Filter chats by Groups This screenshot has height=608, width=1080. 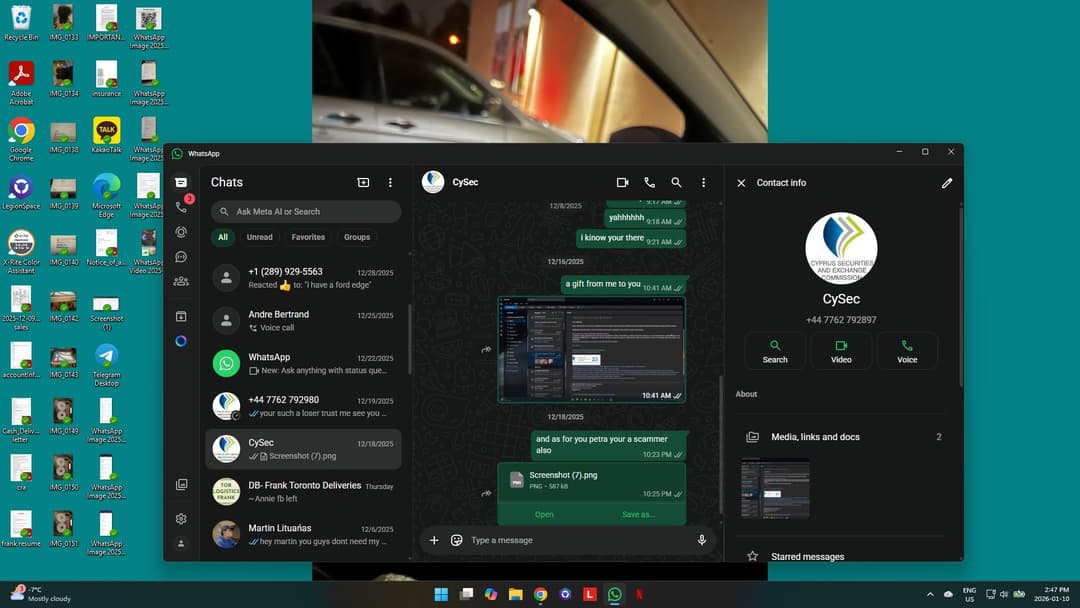[357, 237]
